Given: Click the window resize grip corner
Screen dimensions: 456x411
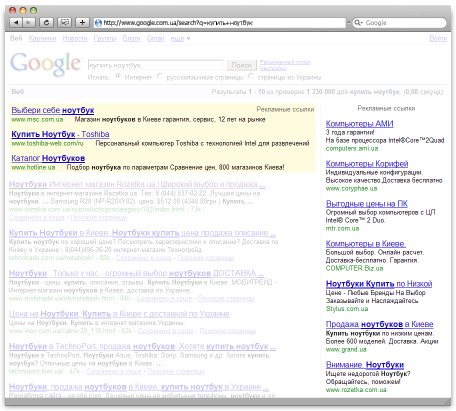Looking at the screenshot, I should [447, 402].
